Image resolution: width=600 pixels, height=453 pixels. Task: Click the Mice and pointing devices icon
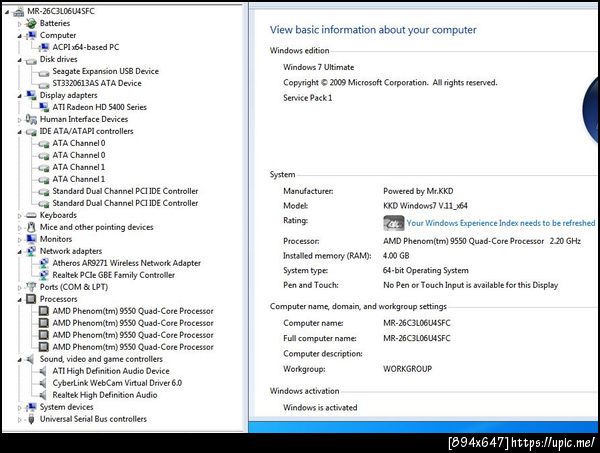point(31,227)
